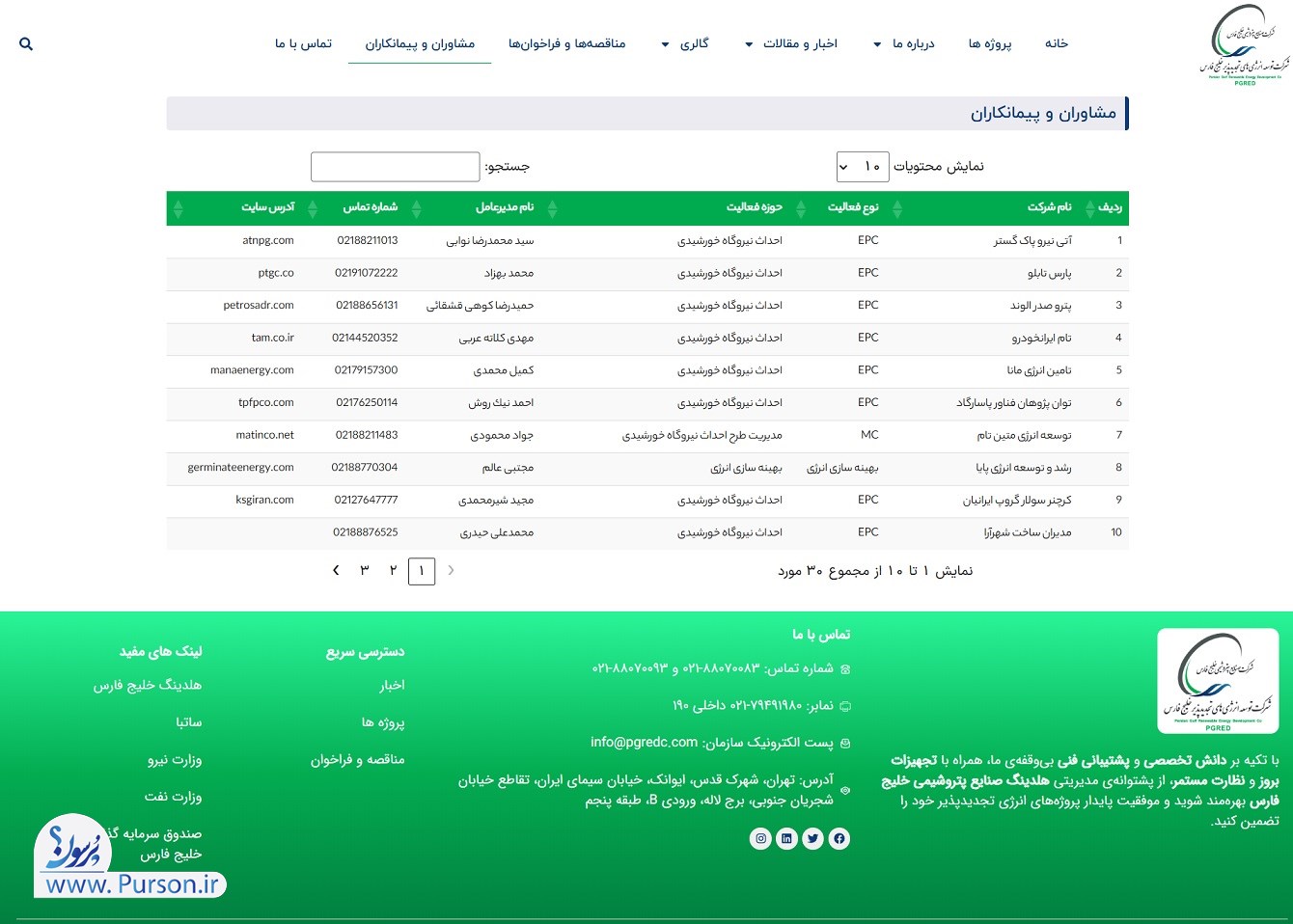Sort by آدرس سایت column arrows
Viewport: 1293px width, 924px height.
pyautogui.click(x=178, y=207)
